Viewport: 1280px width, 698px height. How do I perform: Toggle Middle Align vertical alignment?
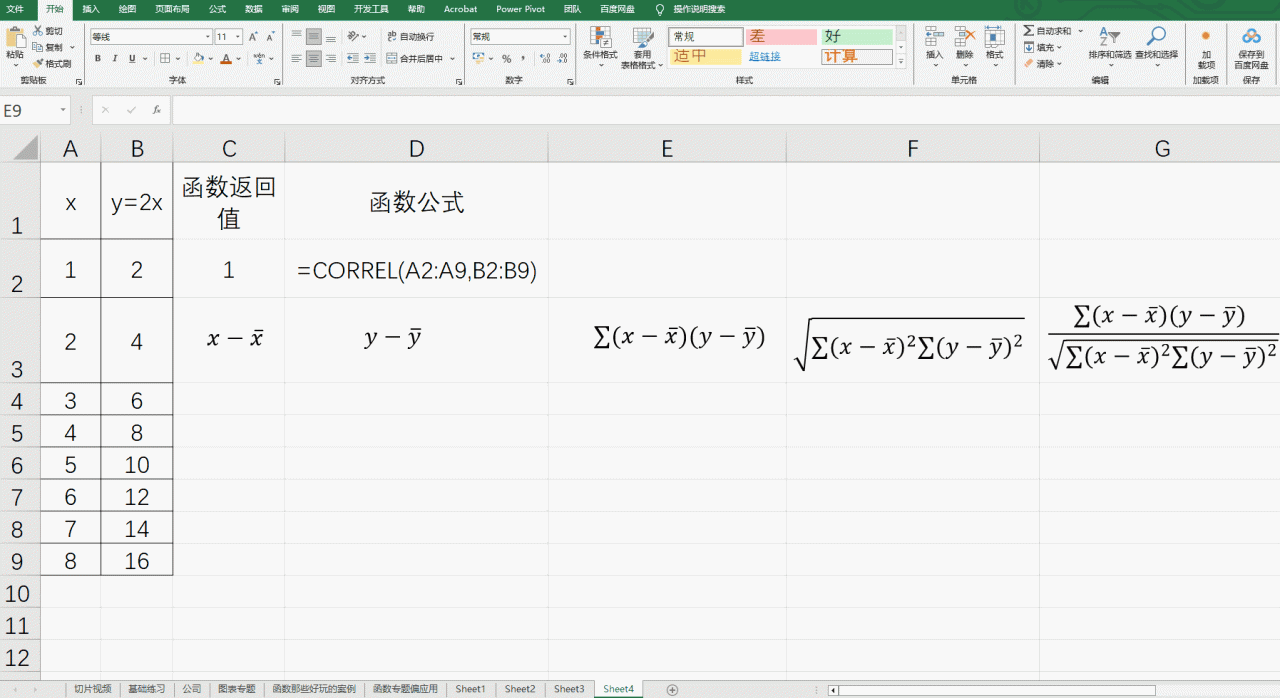click(314, 36)
